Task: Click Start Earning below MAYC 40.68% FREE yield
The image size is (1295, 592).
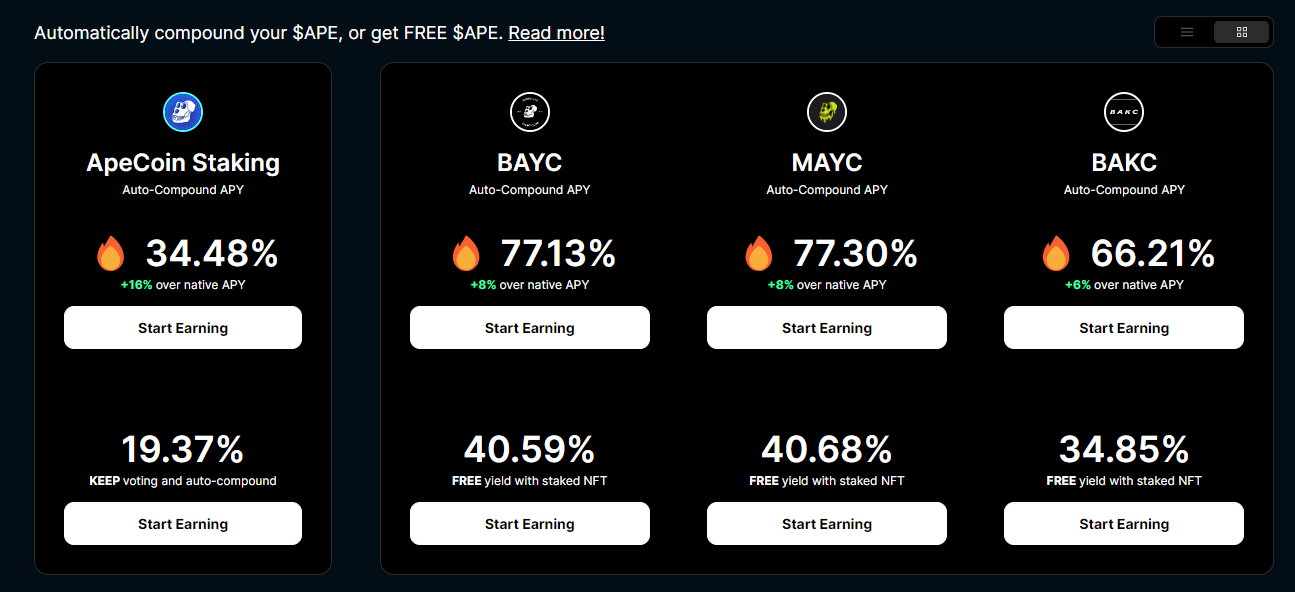Action: point(827,523)
